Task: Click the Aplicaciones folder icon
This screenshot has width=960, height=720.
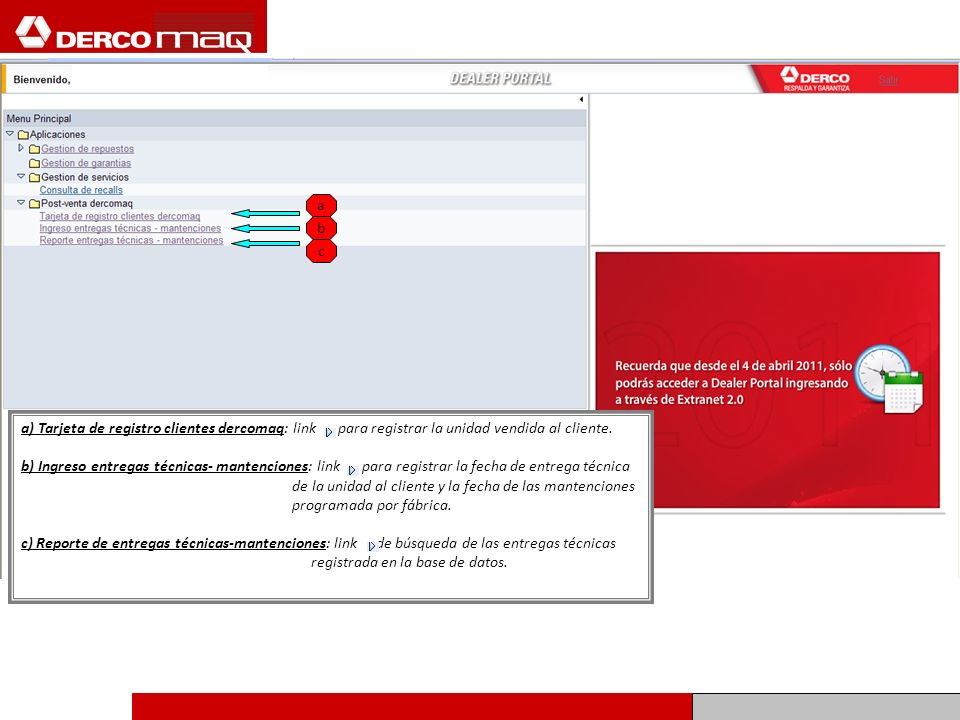Action: point(23,135)
